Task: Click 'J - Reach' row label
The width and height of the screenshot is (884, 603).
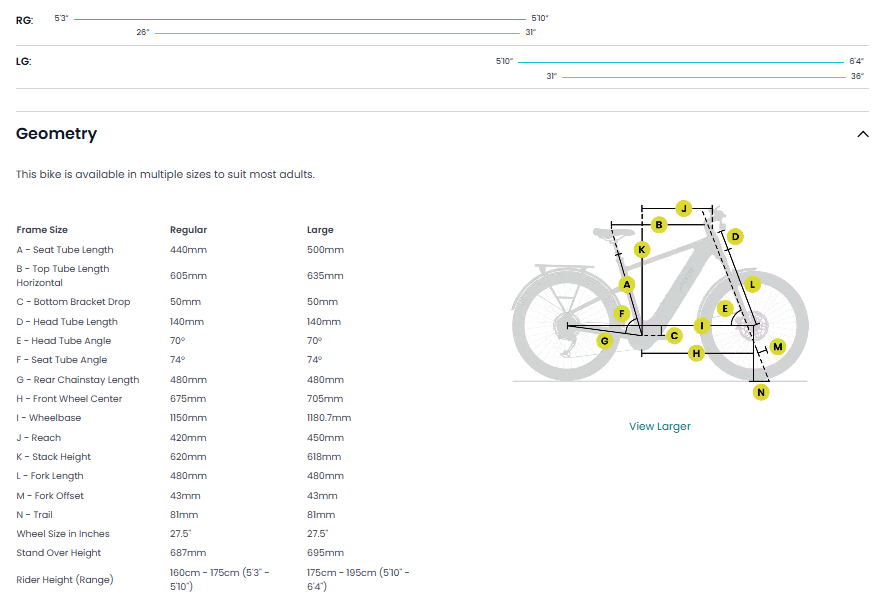Action: [38, 438]
